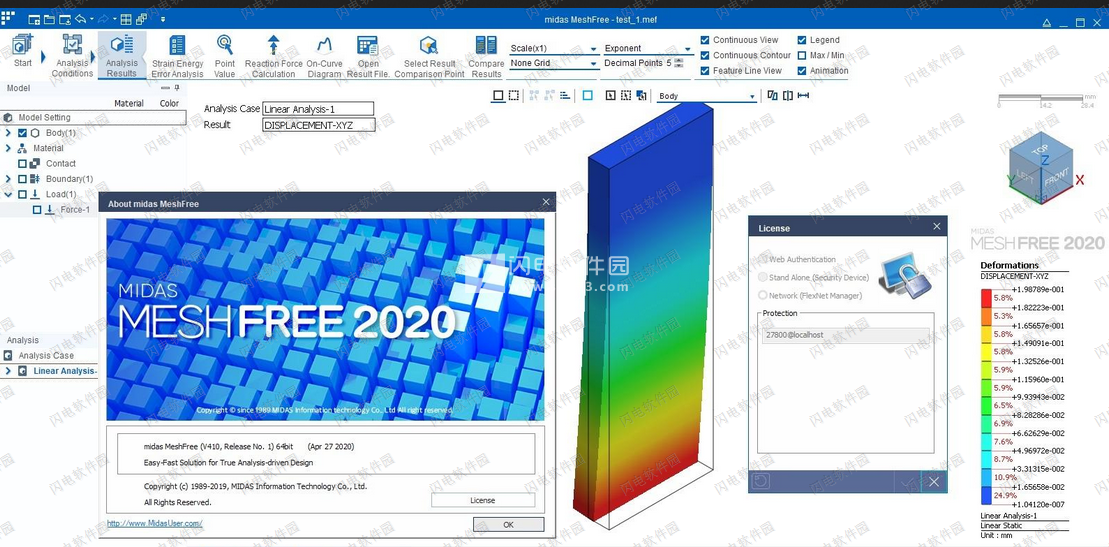Go to Analysis Conditions step
Screen dimensions: 1109x547
(x=72, y=55)
